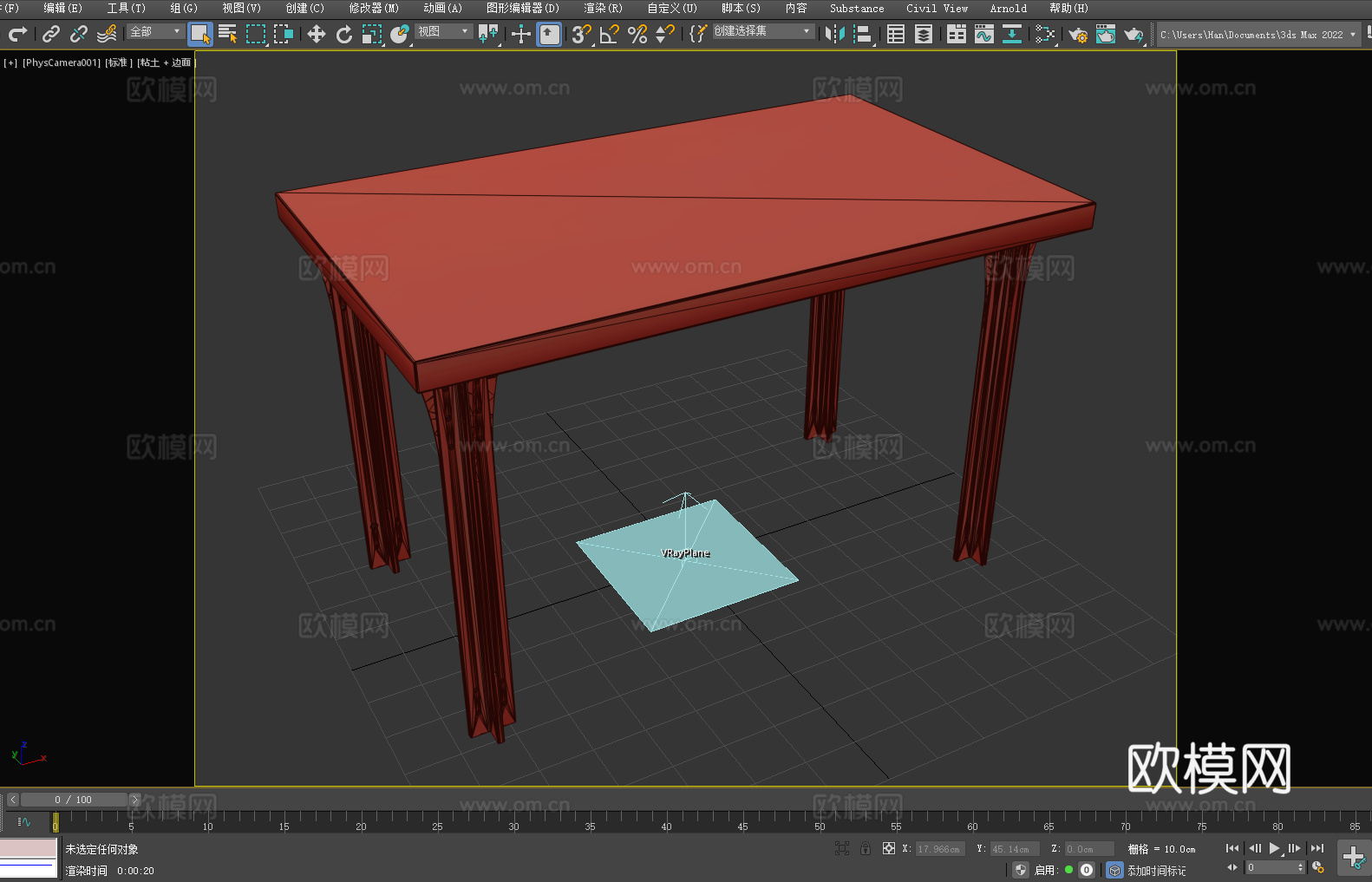
Task: Open the 渲染(R) menu
Action: [603, 8]
